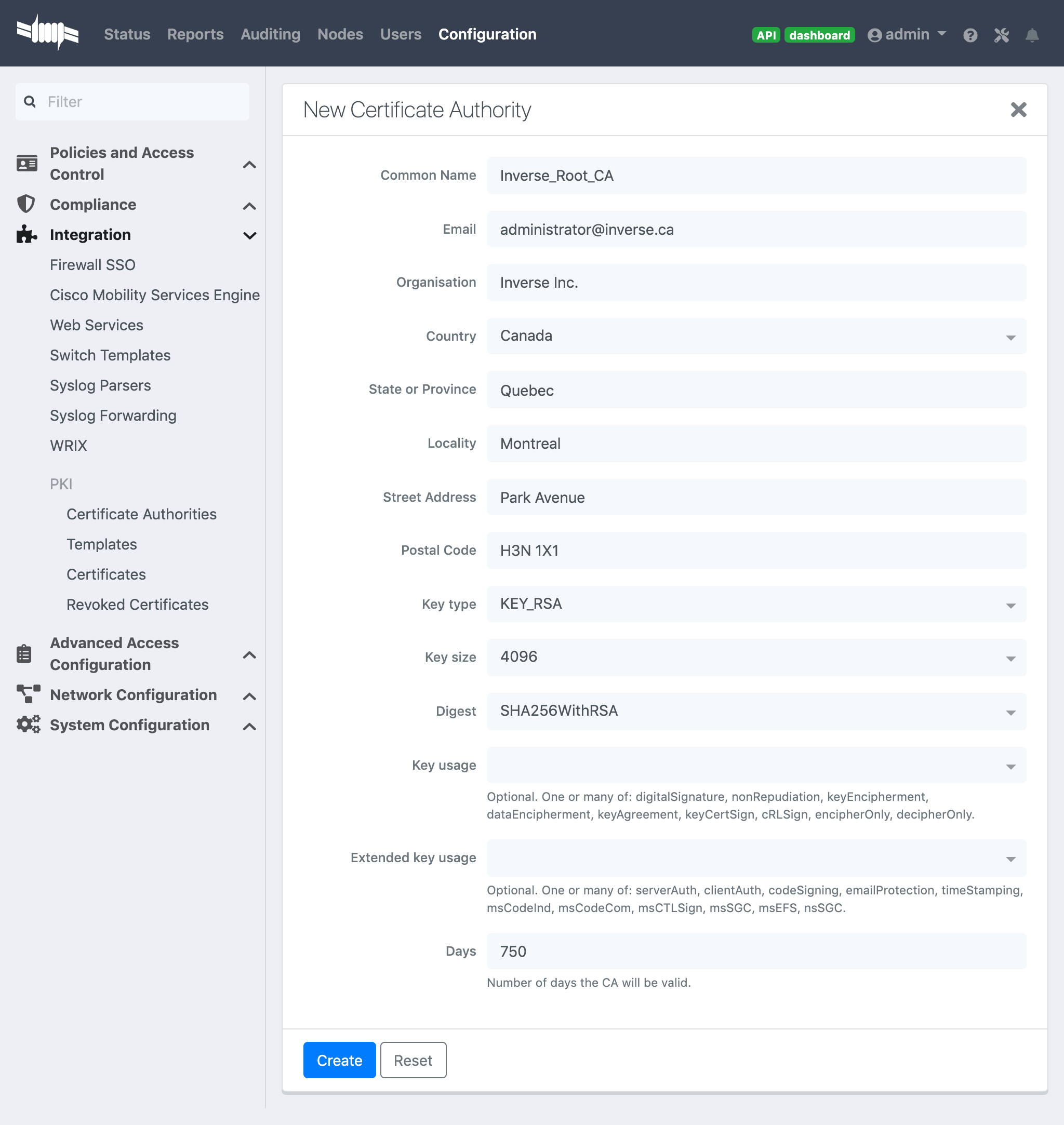1064x1125 pixels.
Task: Open the Digest SHA256WithRSA dropdown
Action: pos(756,711)
